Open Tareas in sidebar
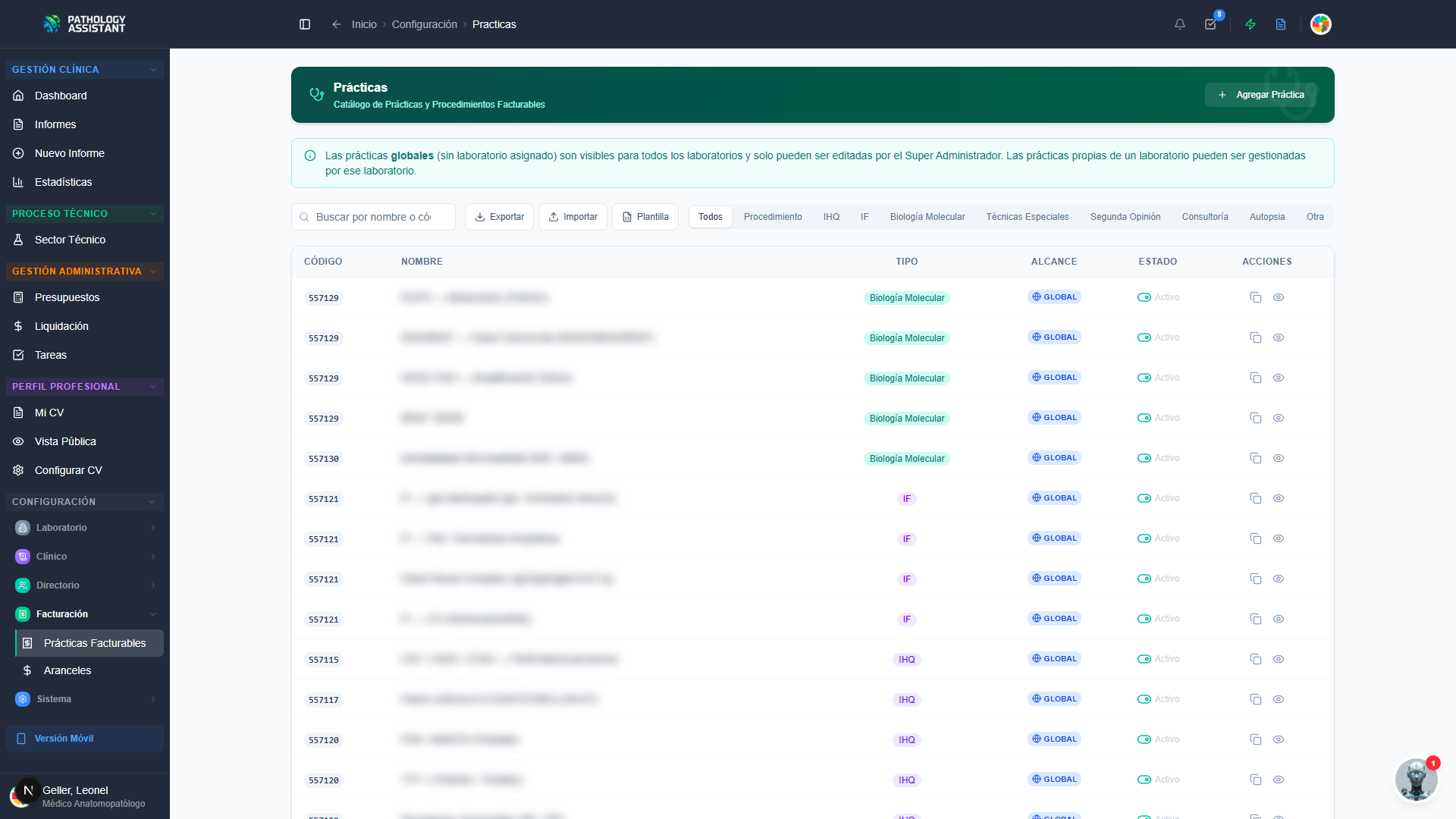 [x=85, y=355]
